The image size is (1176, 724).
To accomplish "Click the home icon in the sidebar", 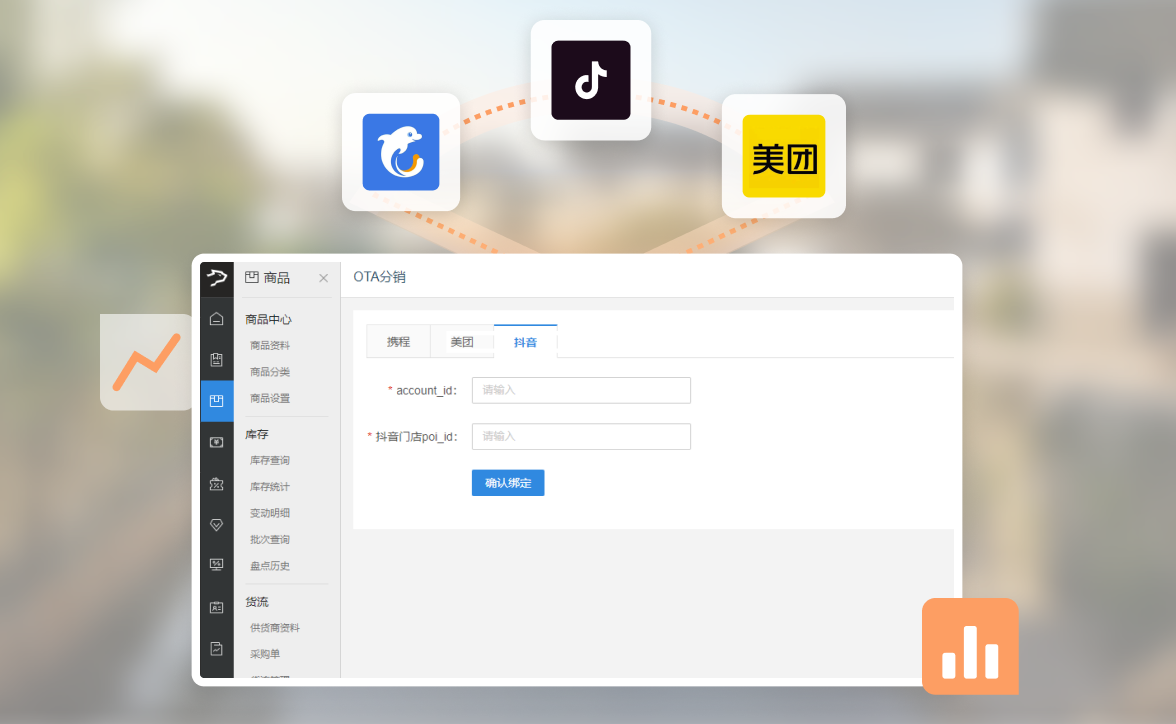I will pyautogui.click(x=216, y=319).
